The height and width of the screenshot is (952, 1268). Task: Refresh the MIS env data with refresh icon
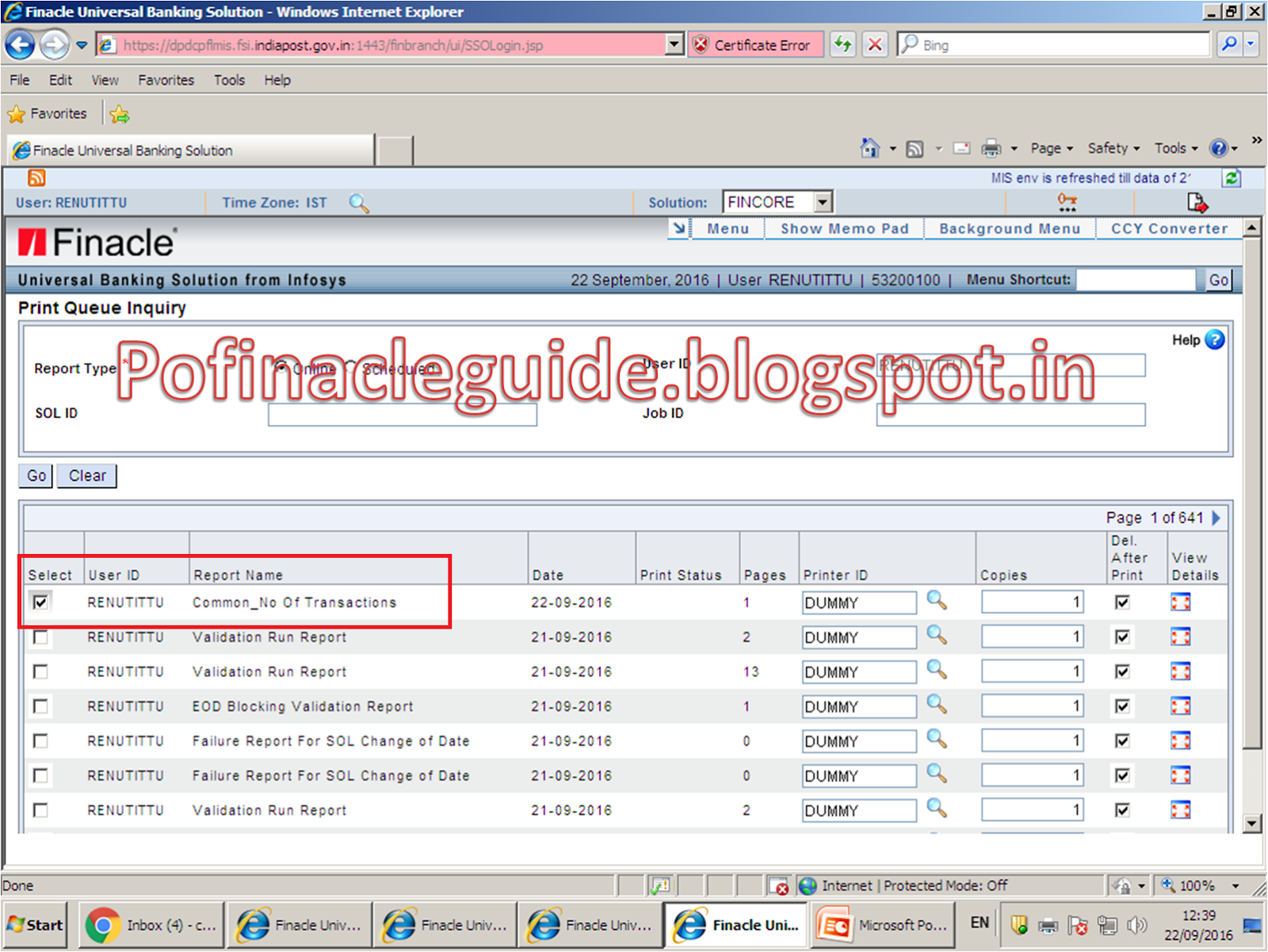click(x=1231, y=178)
